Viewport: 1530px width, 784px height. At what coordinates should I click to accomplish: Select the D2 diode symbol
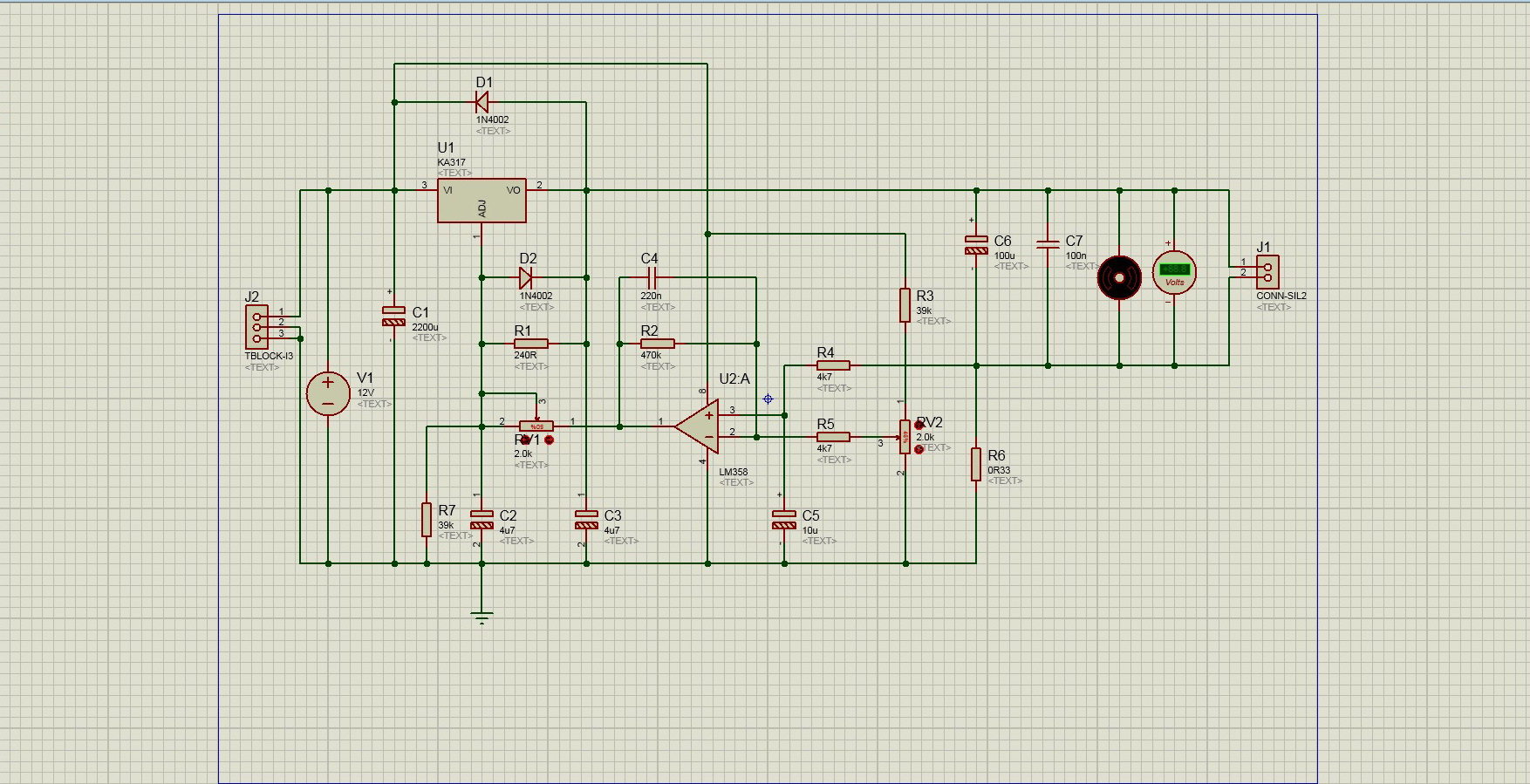pos(525,278)
